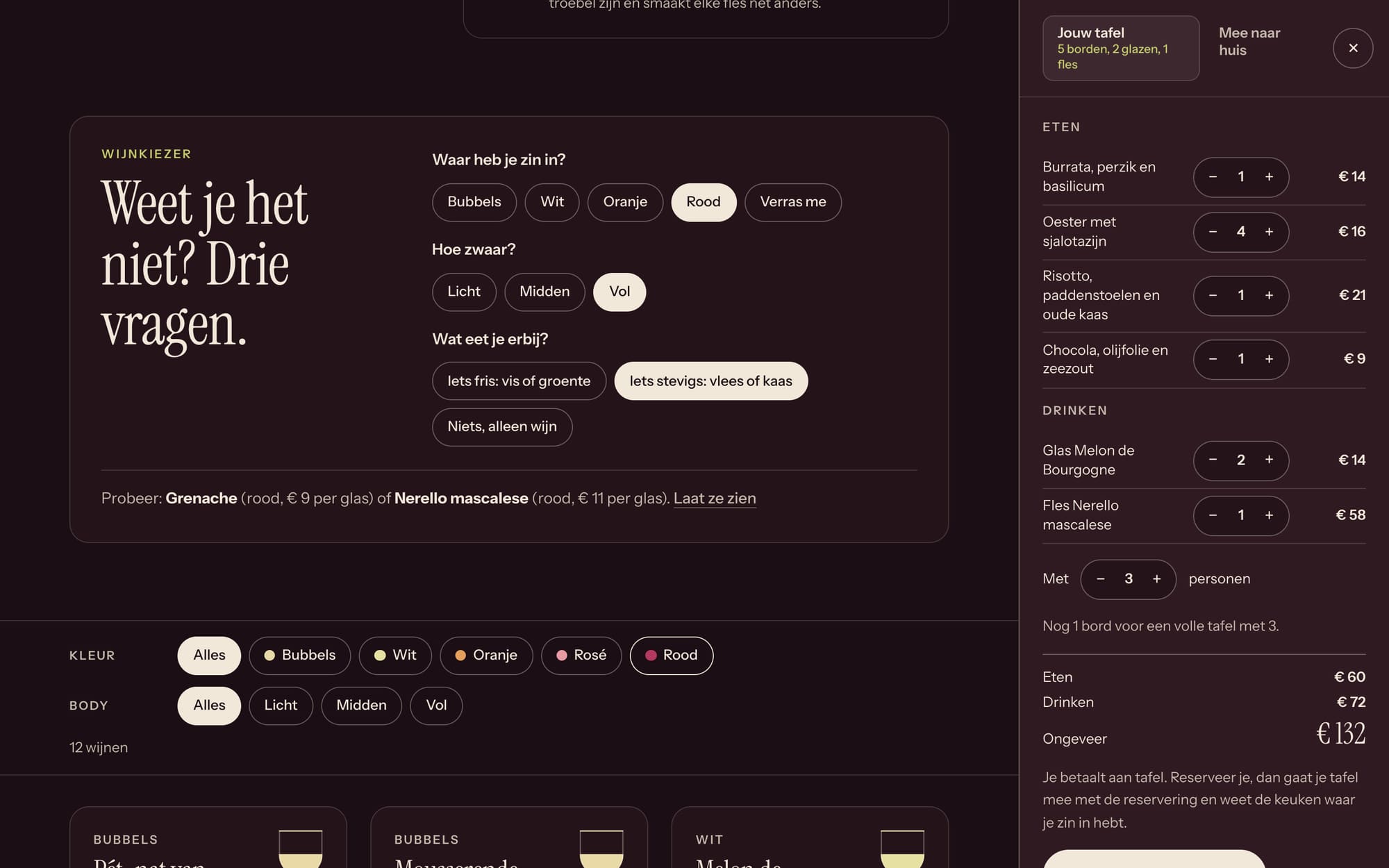Screen dimensions: 1389x868
Task: Set Body filter to Licht
Action: (x=281, y=706)
